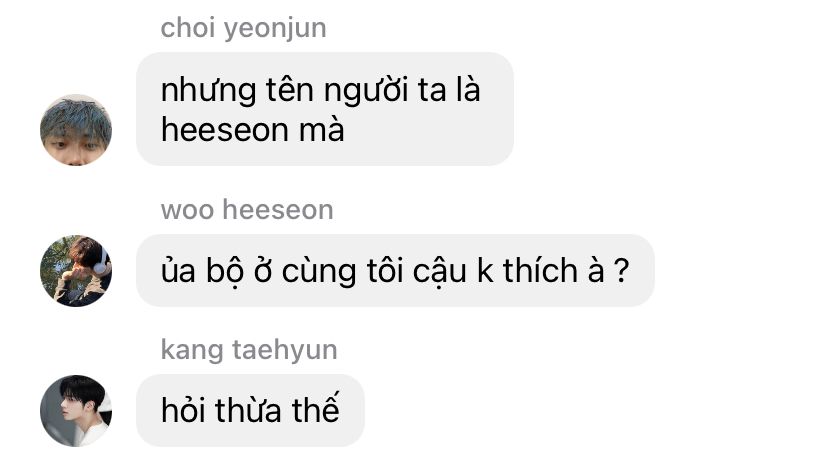Click the word 'ủa' starting heeseon's message
This screenshot has width=828, height=460.
coord(178,270)
